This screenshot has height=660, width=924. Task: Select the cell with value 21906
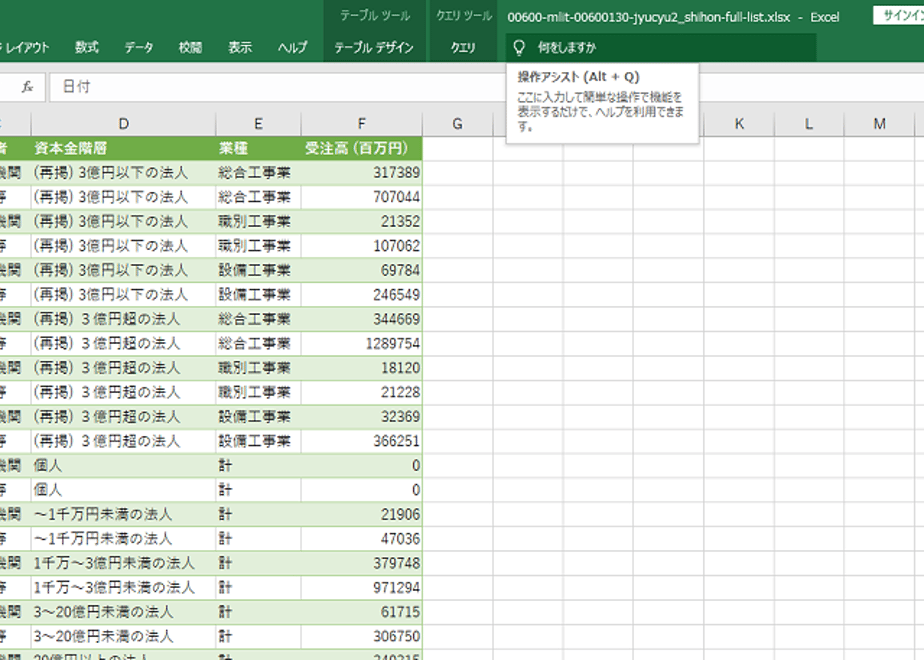coord(361,514)
